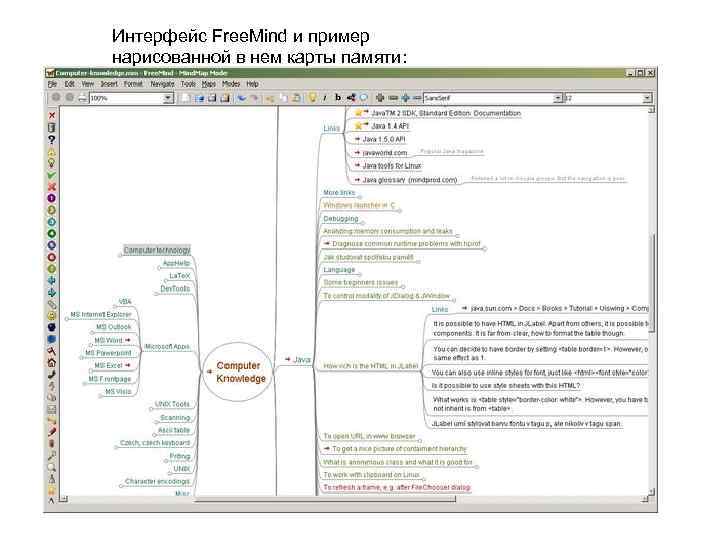Open the javaworld.com link node
Screen dimensions: 720x540
coord(381,152)
